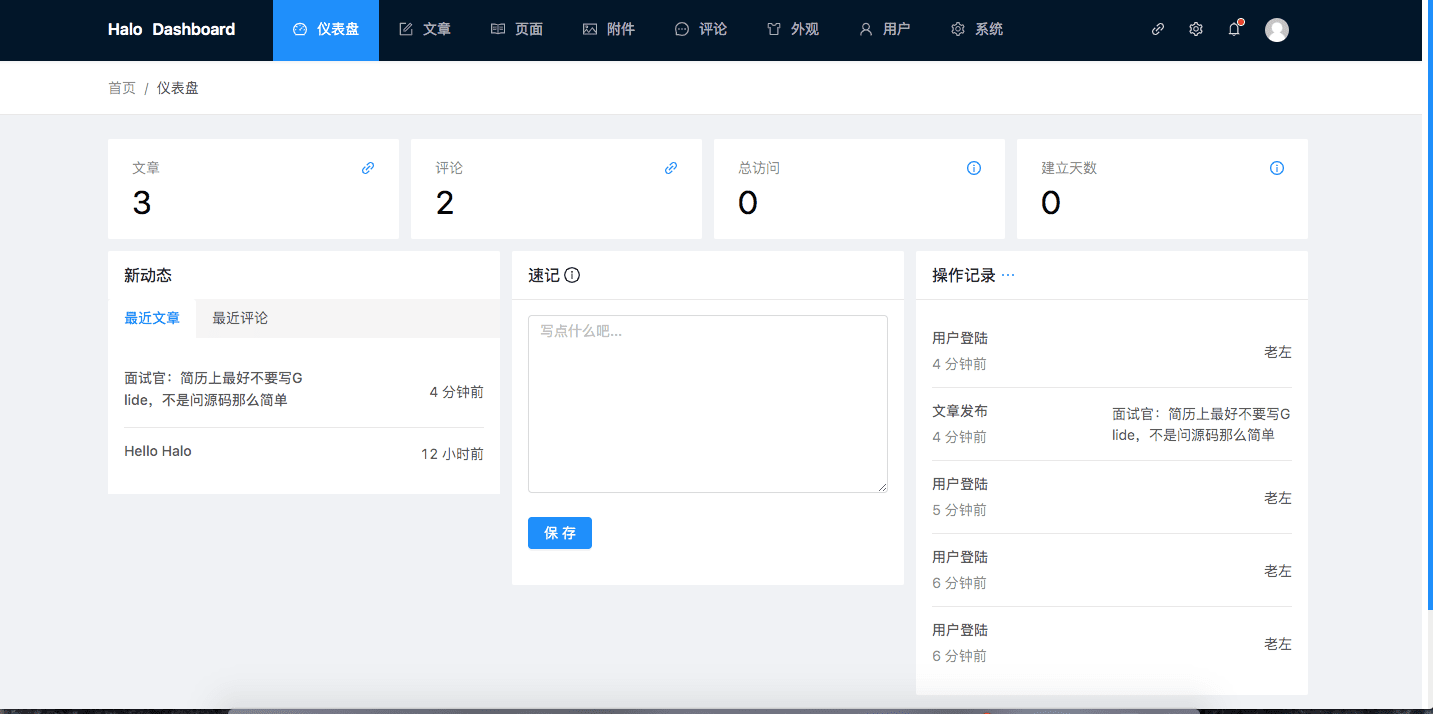
Task: Expand 操作记录 more options ellipsis
Action: [1008, 275]
